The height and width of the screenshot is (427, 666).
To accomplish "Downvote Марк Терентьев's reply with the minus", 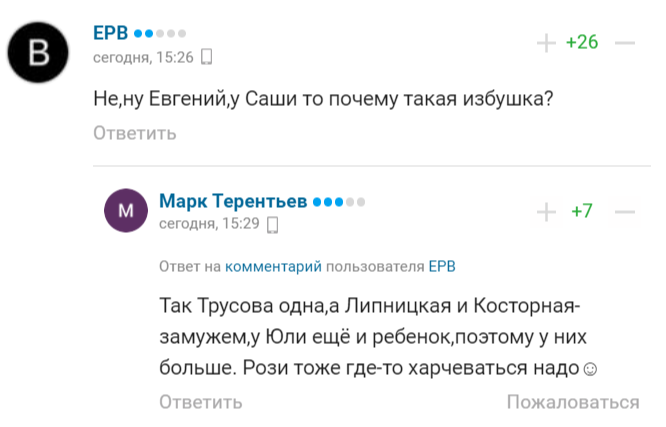I will (625, 211).
